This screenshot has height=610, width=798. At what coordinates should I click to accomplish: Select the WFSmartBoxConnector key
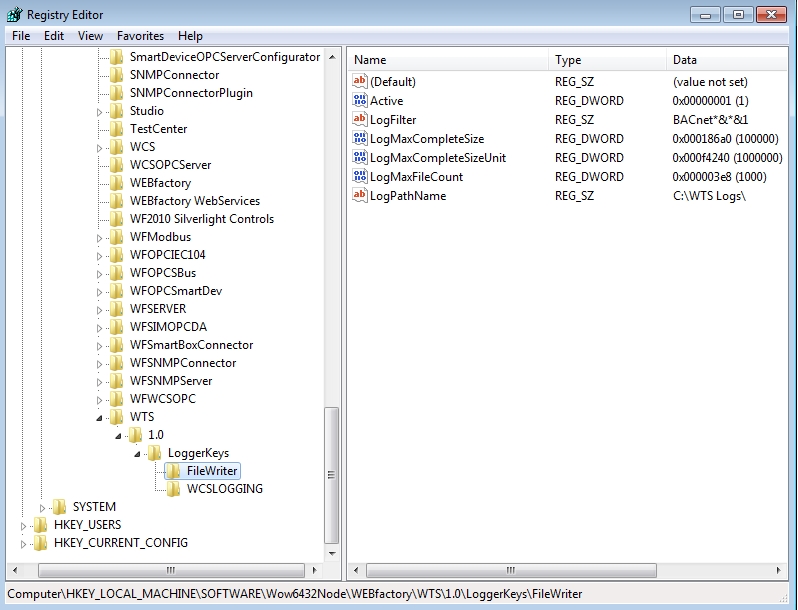tap(191, 345)
